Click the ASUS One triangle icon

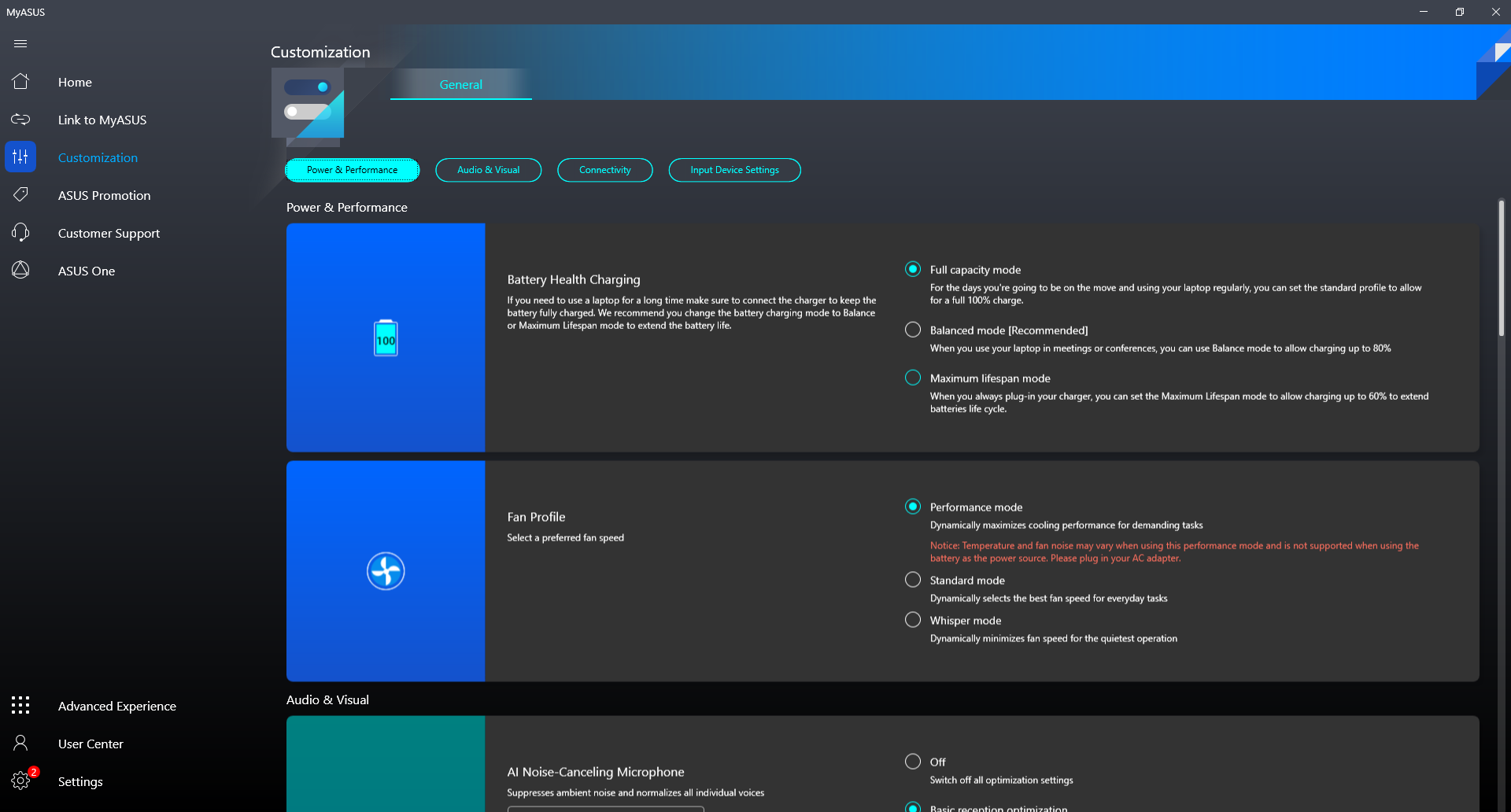[x=20, y=270]
